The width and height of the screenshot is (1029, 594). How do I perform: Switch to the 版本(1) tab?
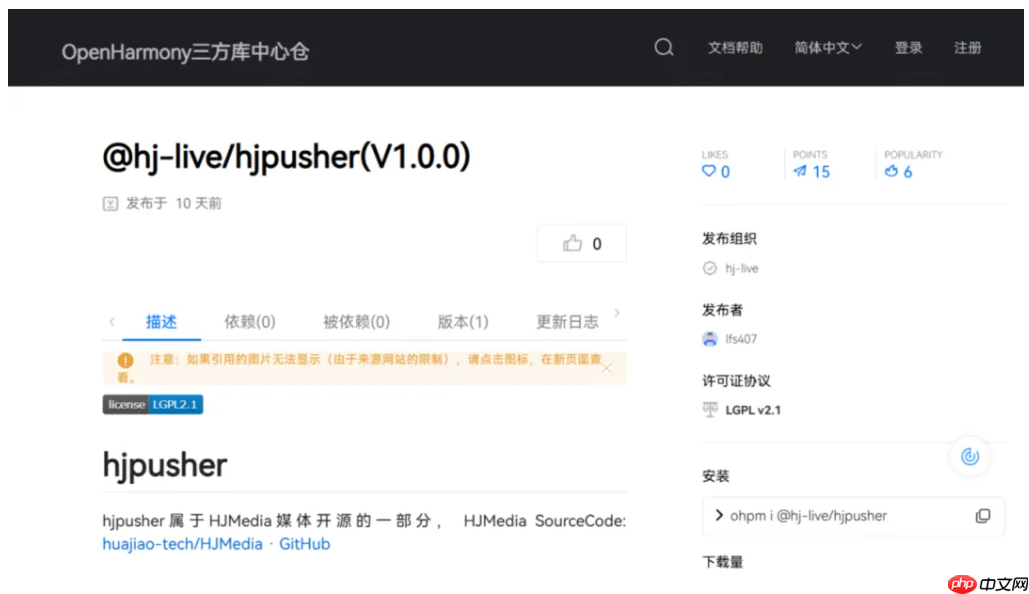(x=462, y=321)
